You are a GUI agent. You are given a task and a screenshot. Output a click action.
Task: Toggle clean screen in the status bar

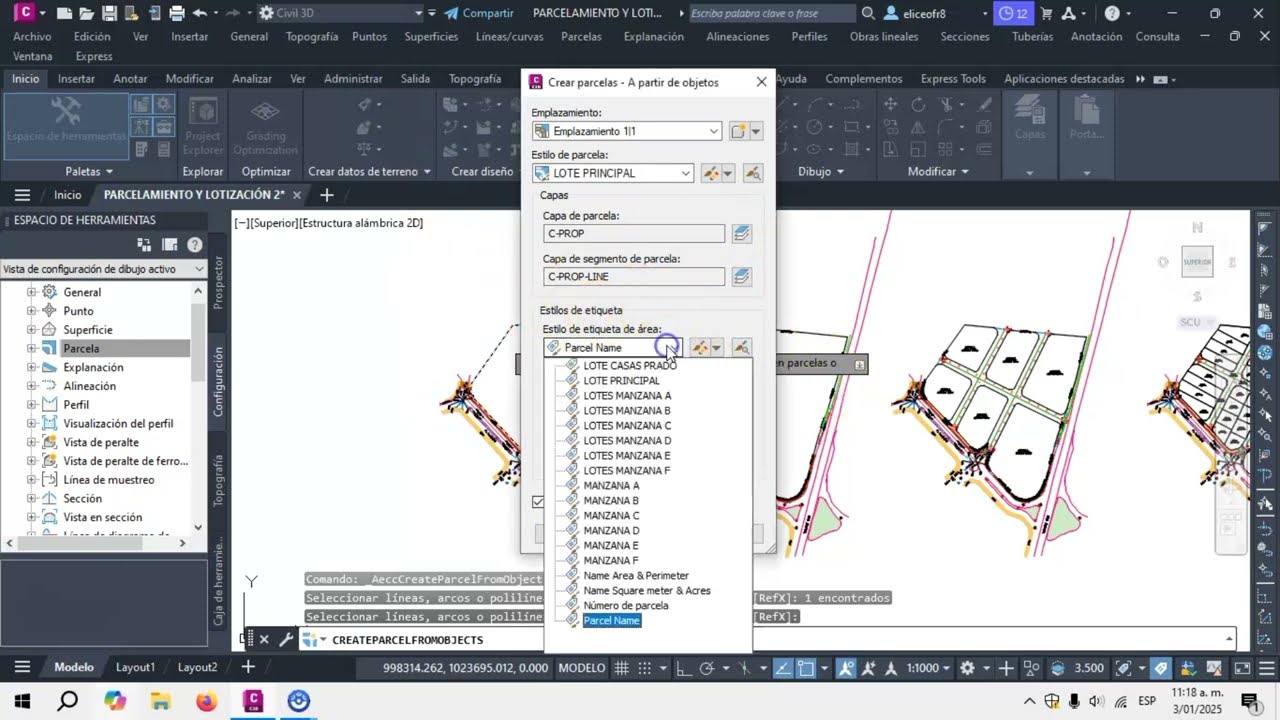(x=1242, y=668)
